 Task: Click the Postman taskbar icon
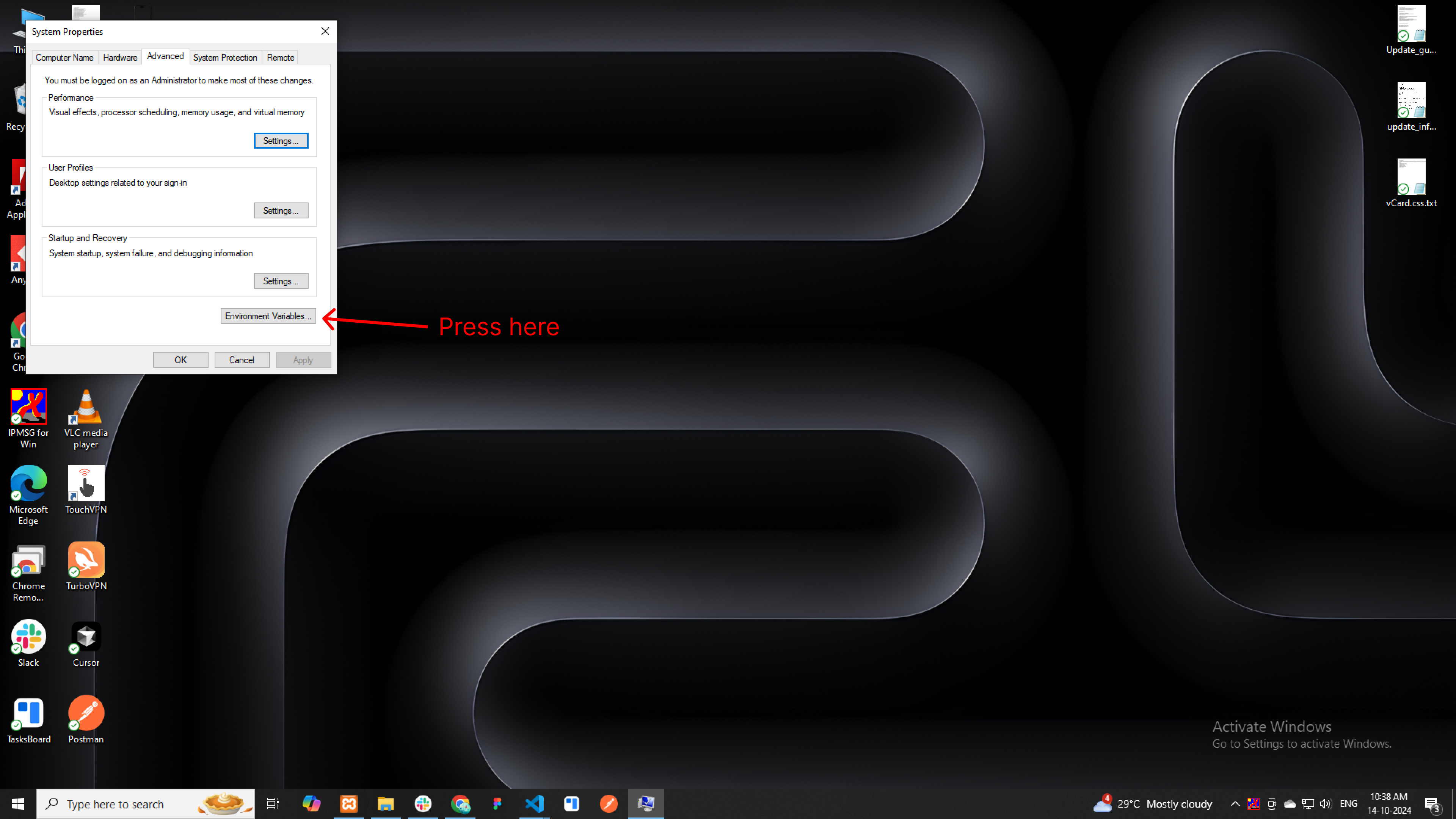pos(608,803)
